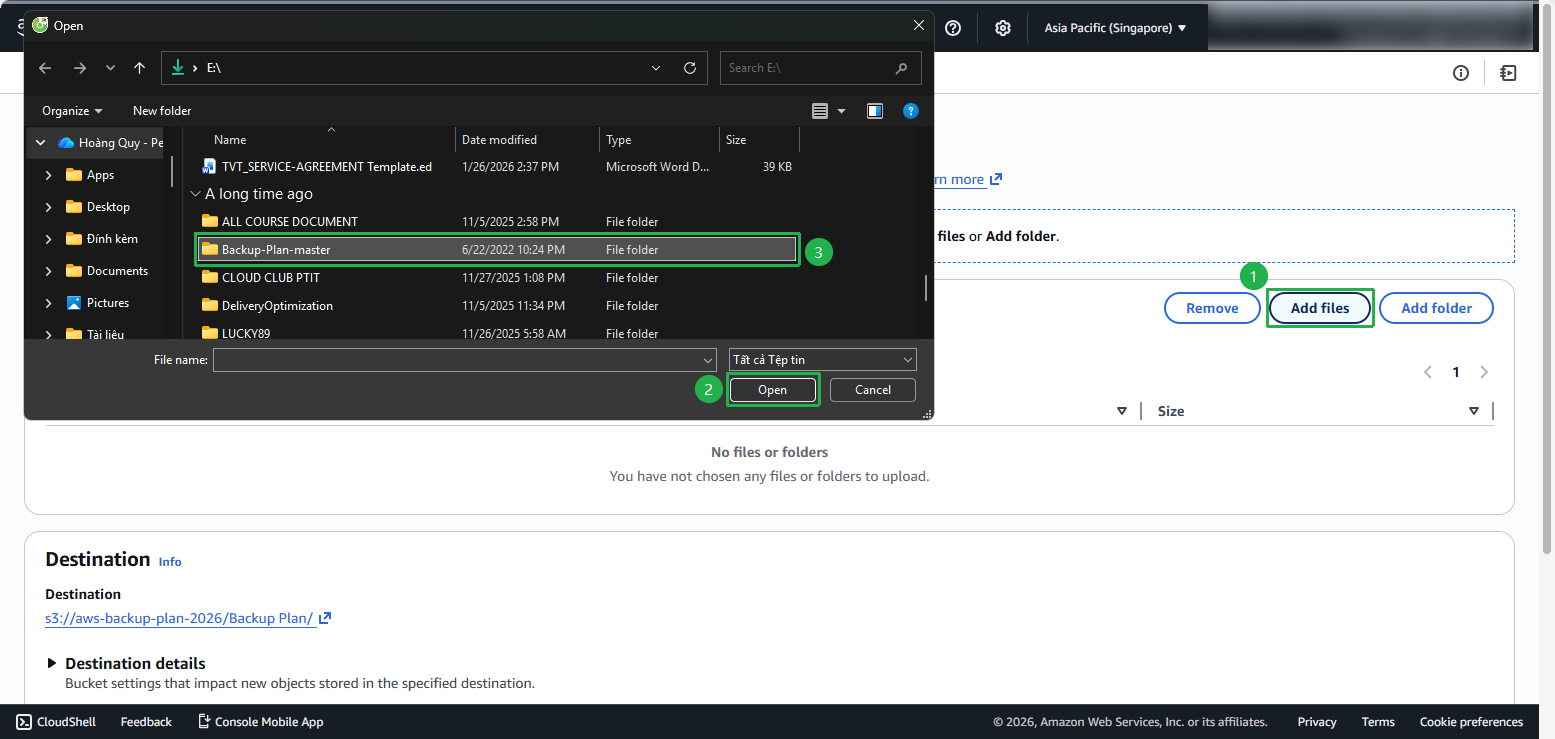Go forward in Open dialog navigation
Screen dimensions: 1555x739
(x=79, y=68)
